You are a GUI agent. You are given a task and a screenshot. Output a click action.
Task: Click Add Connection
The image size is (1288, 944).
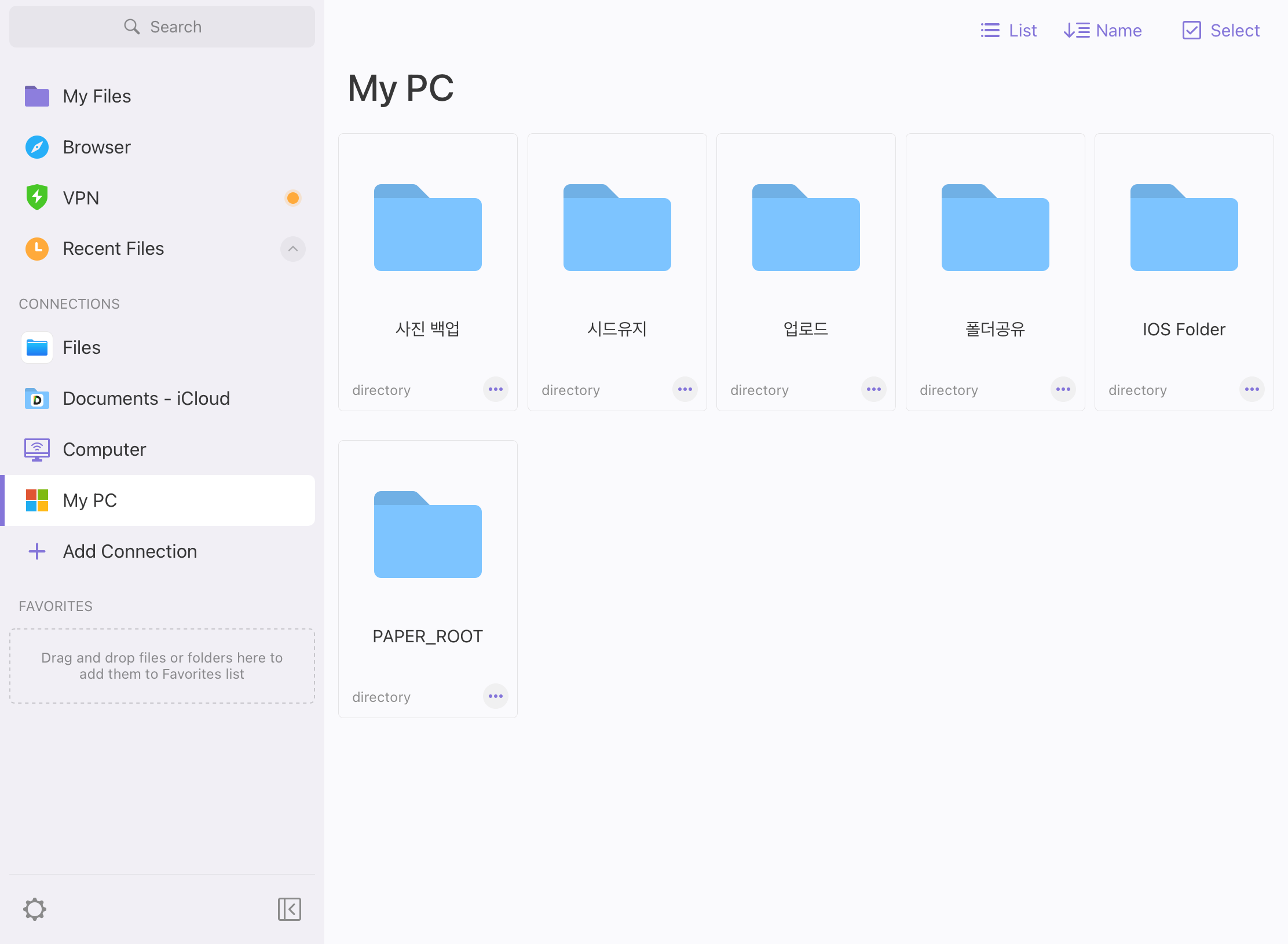point(130,551)
